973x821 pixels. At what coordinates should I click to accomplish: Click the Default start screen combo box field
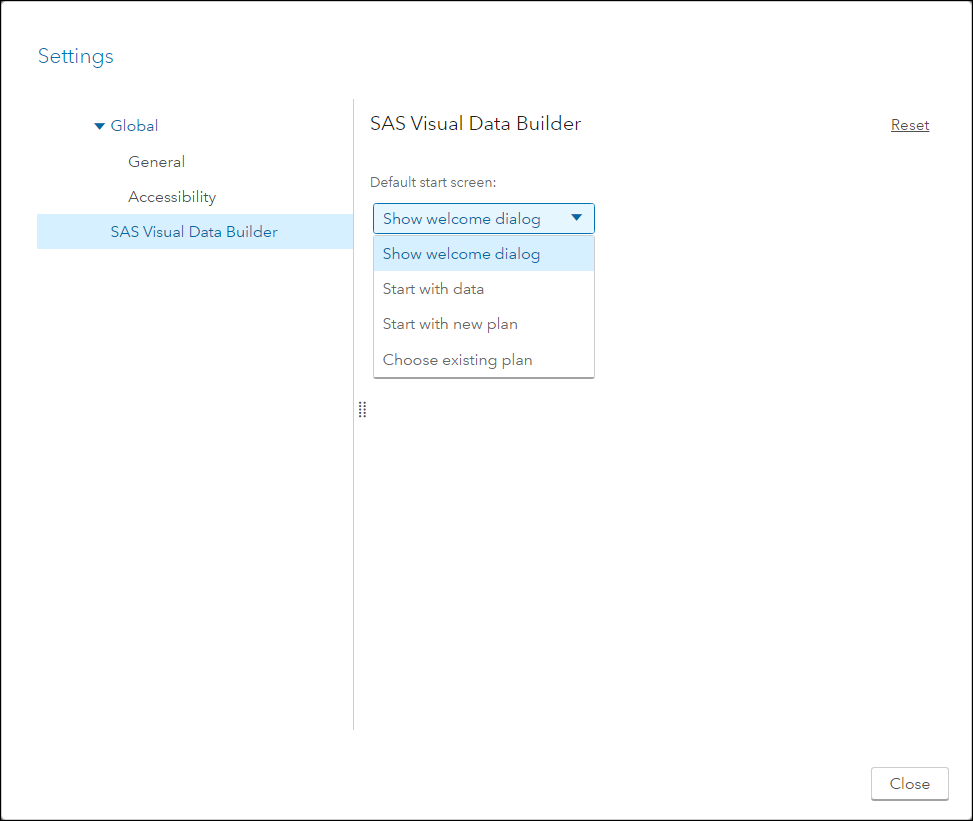(462, 219)
